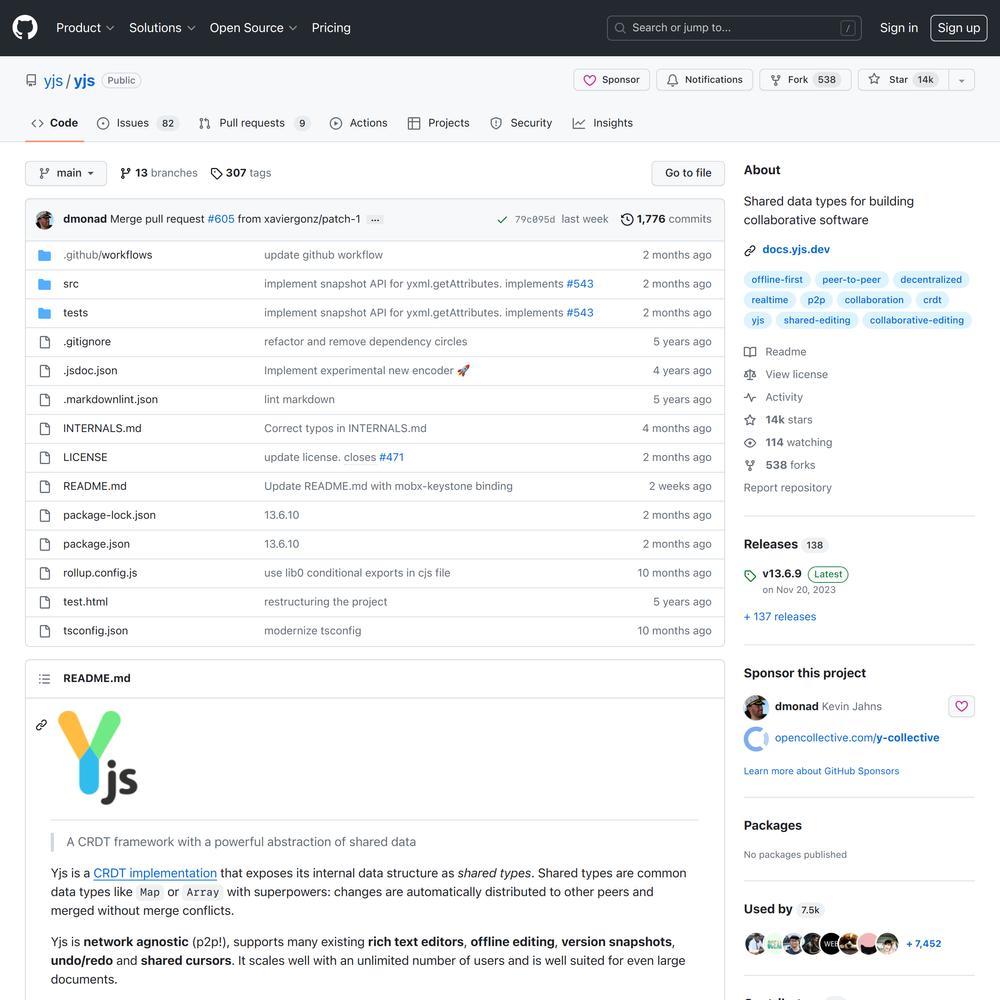Image resolution: width=1000 pixels, height=1000 pixels.
Task: Follow the CRDT implementation link
Action: point(155,873)
